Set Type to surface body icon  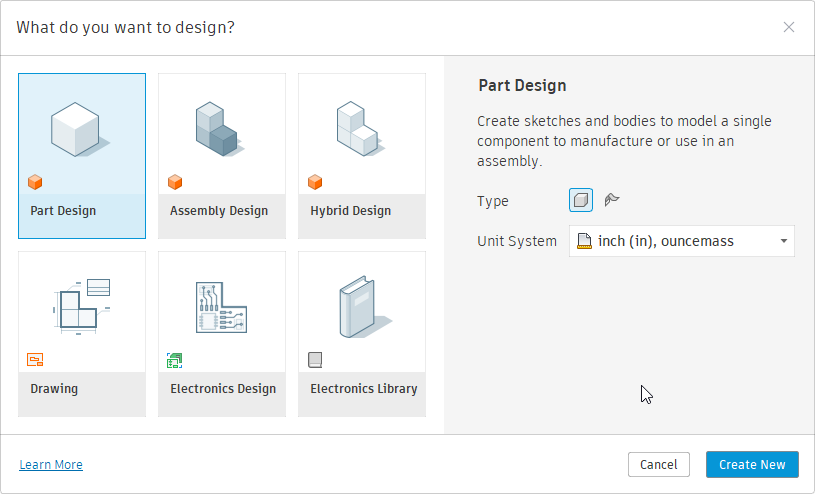tap(612, 200)
